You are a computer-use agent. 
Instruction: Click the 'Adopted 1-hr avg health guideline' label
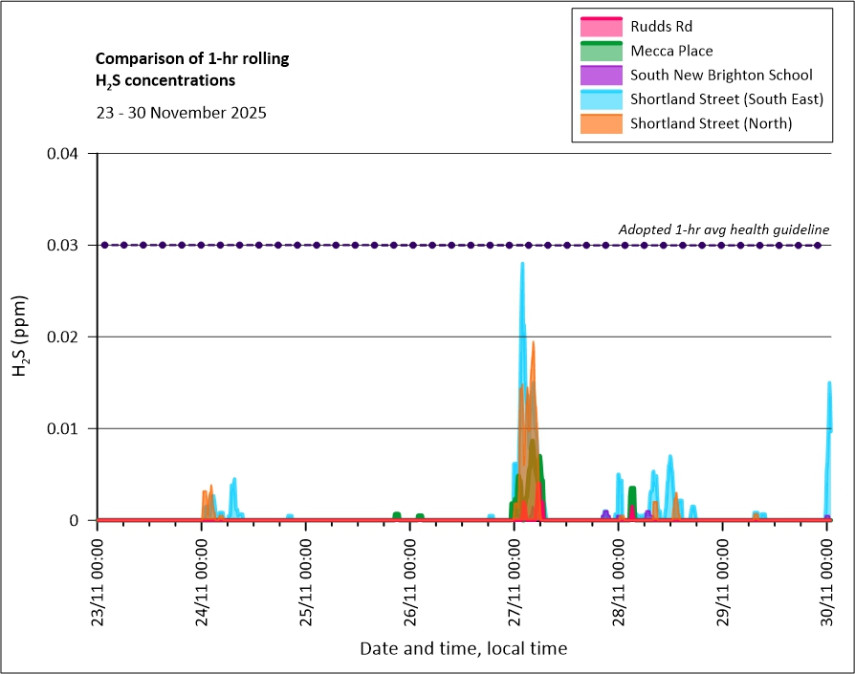[724, 229]
